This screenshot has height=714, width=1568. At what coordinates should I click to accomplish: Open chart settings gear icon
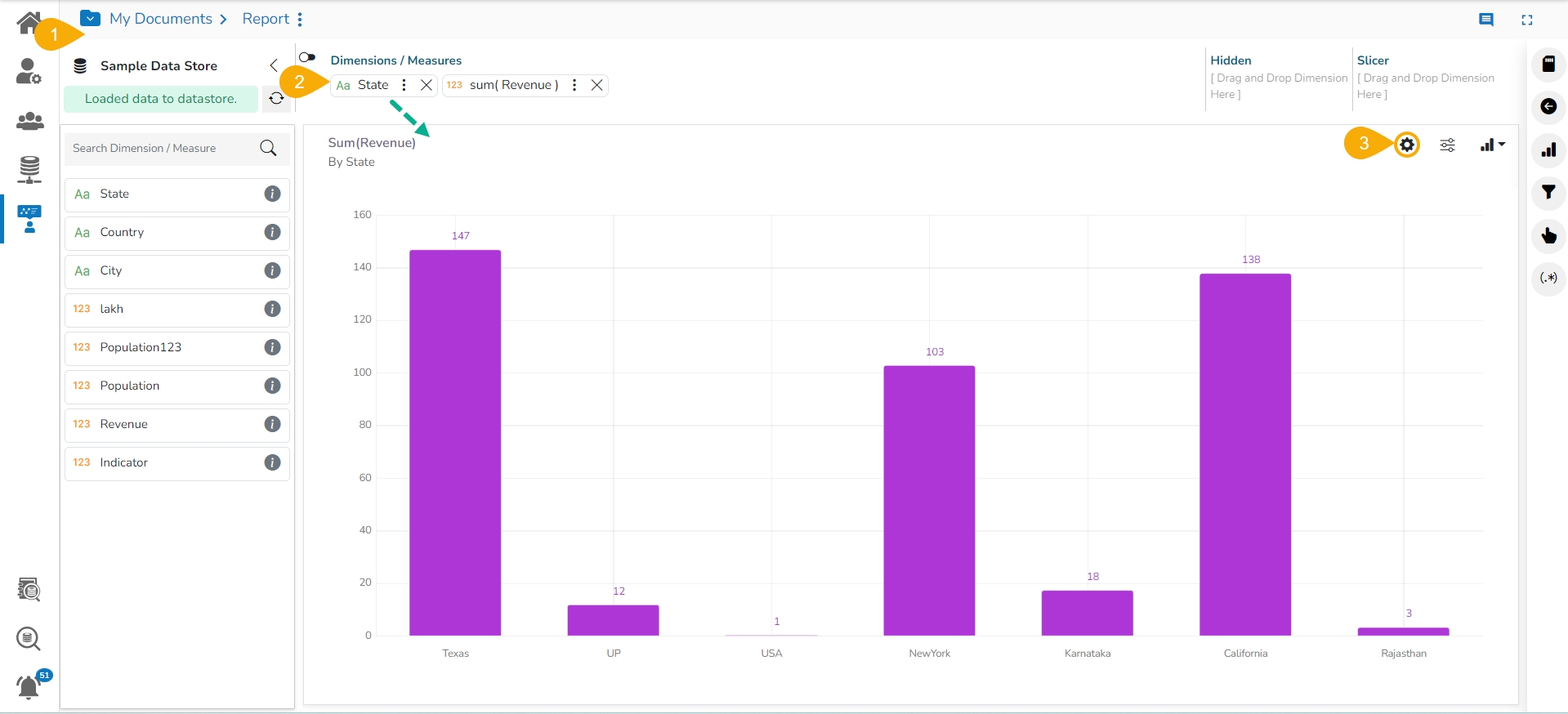(x=1406, y=145)
